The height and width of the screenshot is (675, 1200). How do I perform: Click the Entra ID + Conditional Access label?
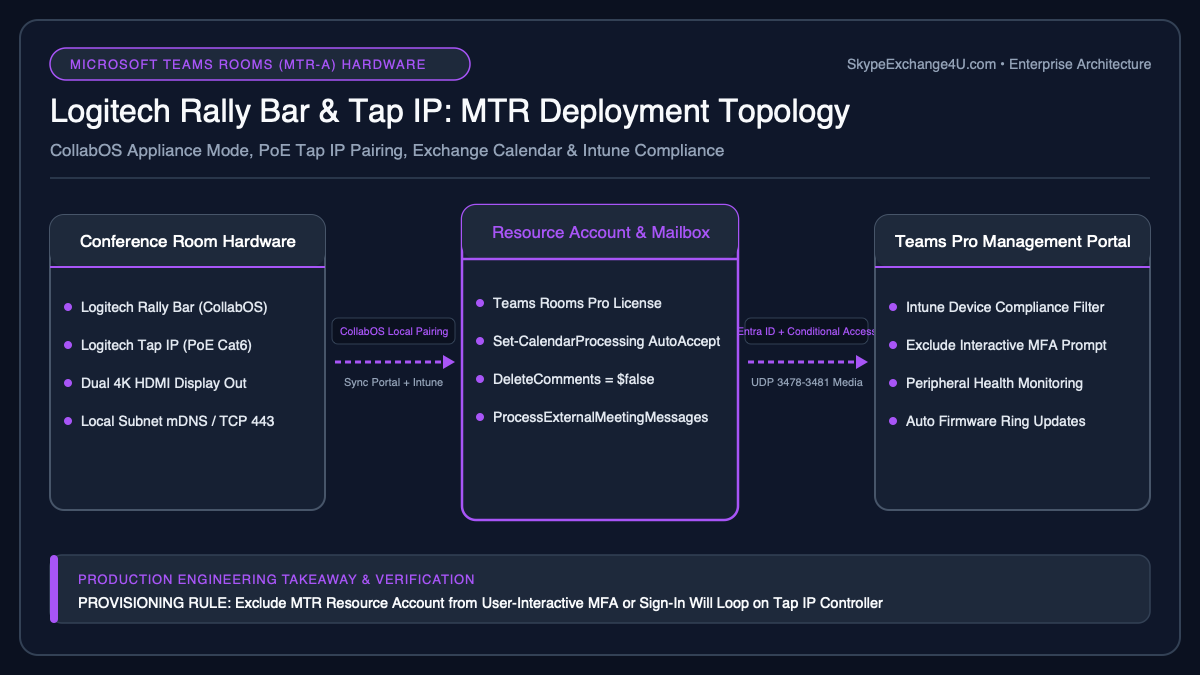(806, 331)
